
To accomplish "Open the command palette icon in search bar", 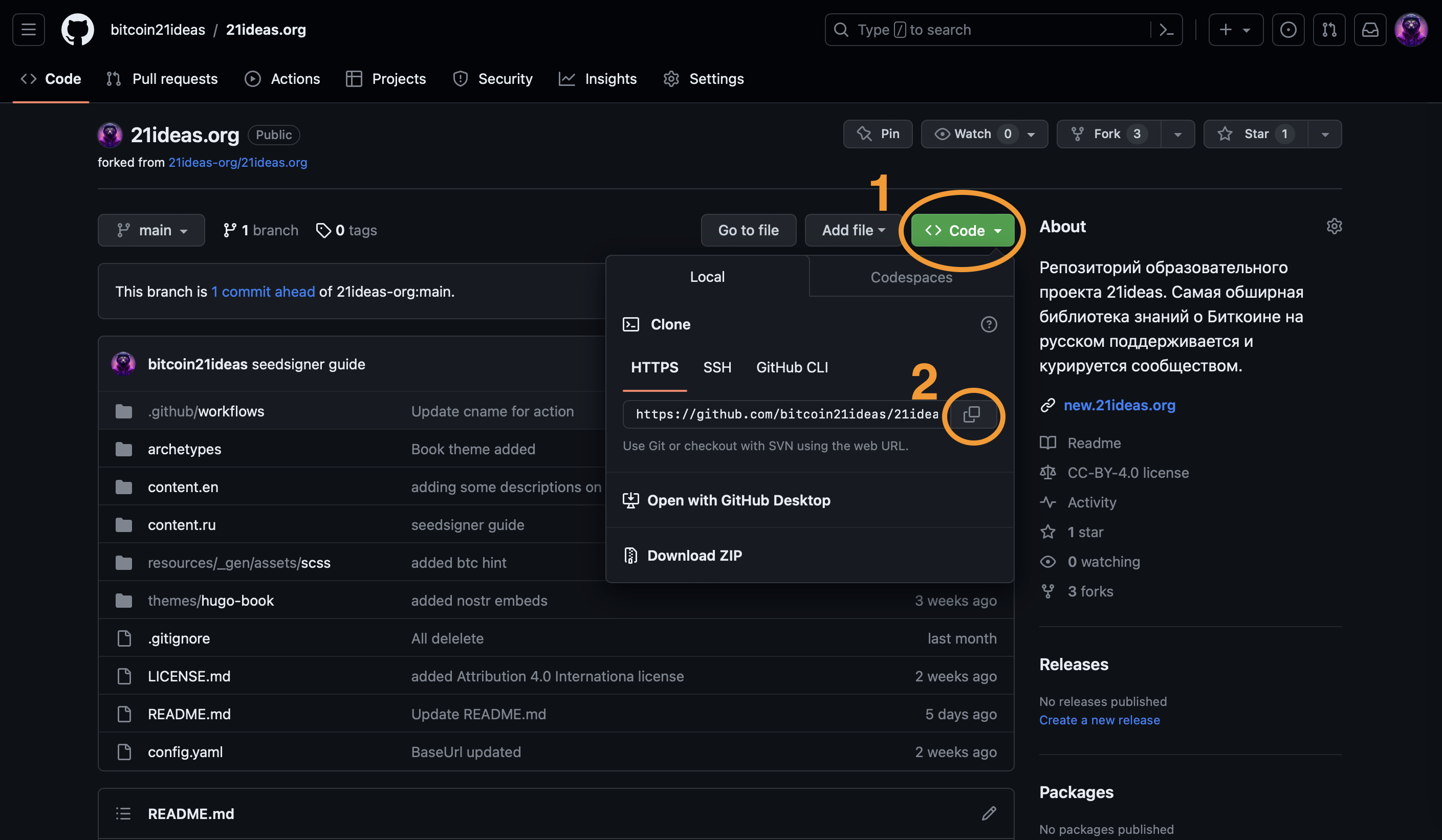I will 1166,30.
